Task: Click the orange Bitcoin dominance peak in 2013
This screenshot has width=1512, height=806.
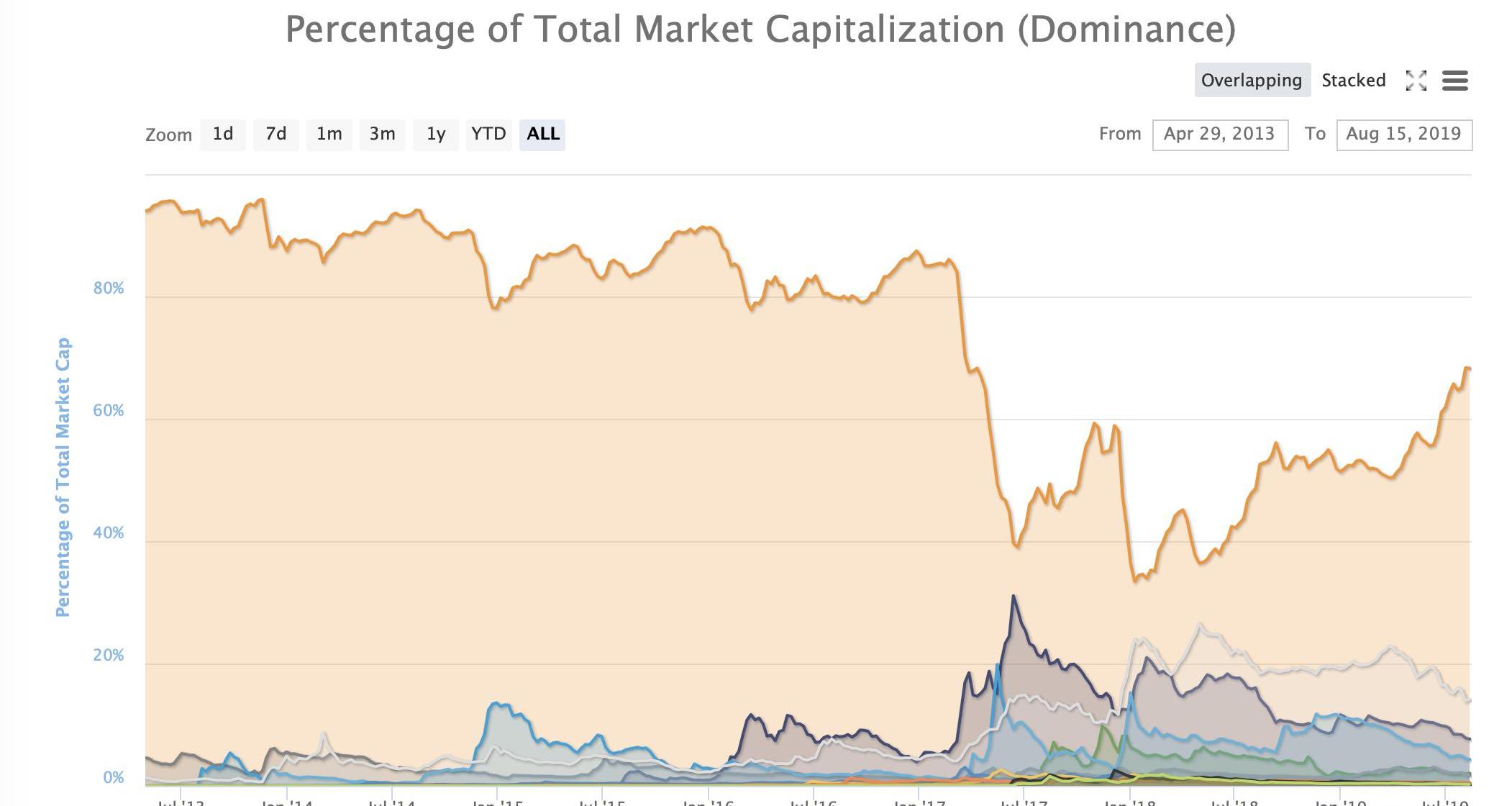Action: pos(261,199)
